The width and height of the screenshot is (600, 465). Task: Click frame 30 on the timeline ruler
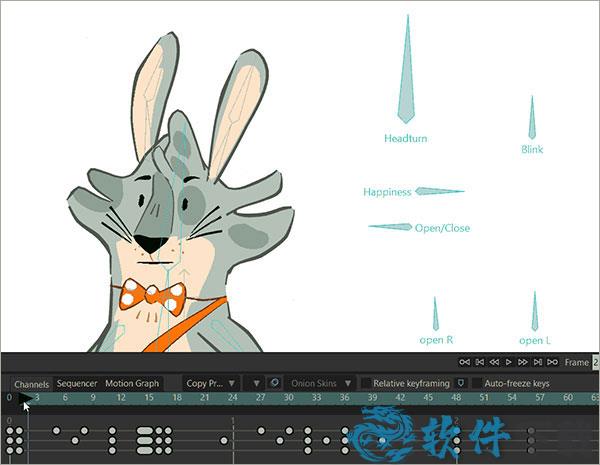[x=288, y=398]
